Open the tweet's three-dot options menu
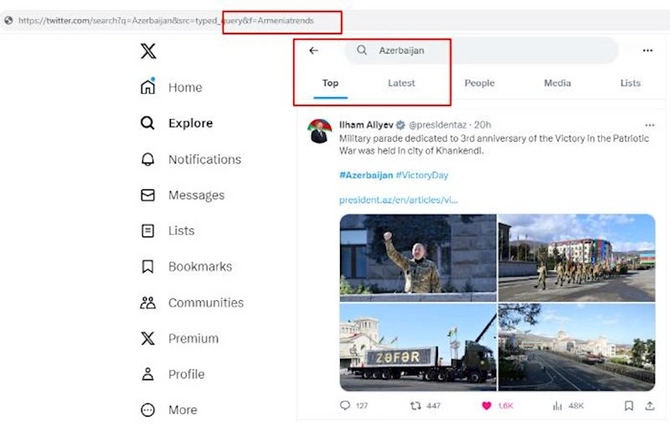Viewport: 670px width, 441px height. [x=649, y=125]
